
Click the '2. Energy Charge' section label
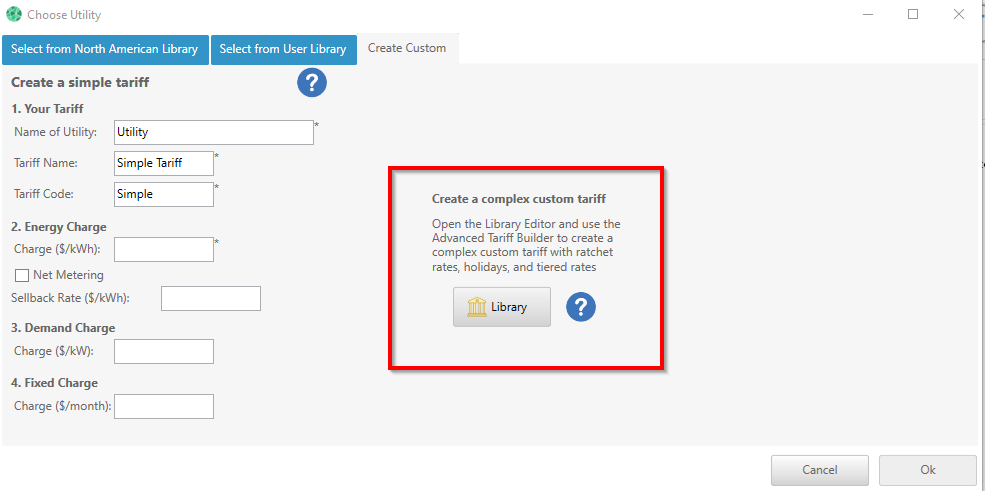tap(59, 227)
